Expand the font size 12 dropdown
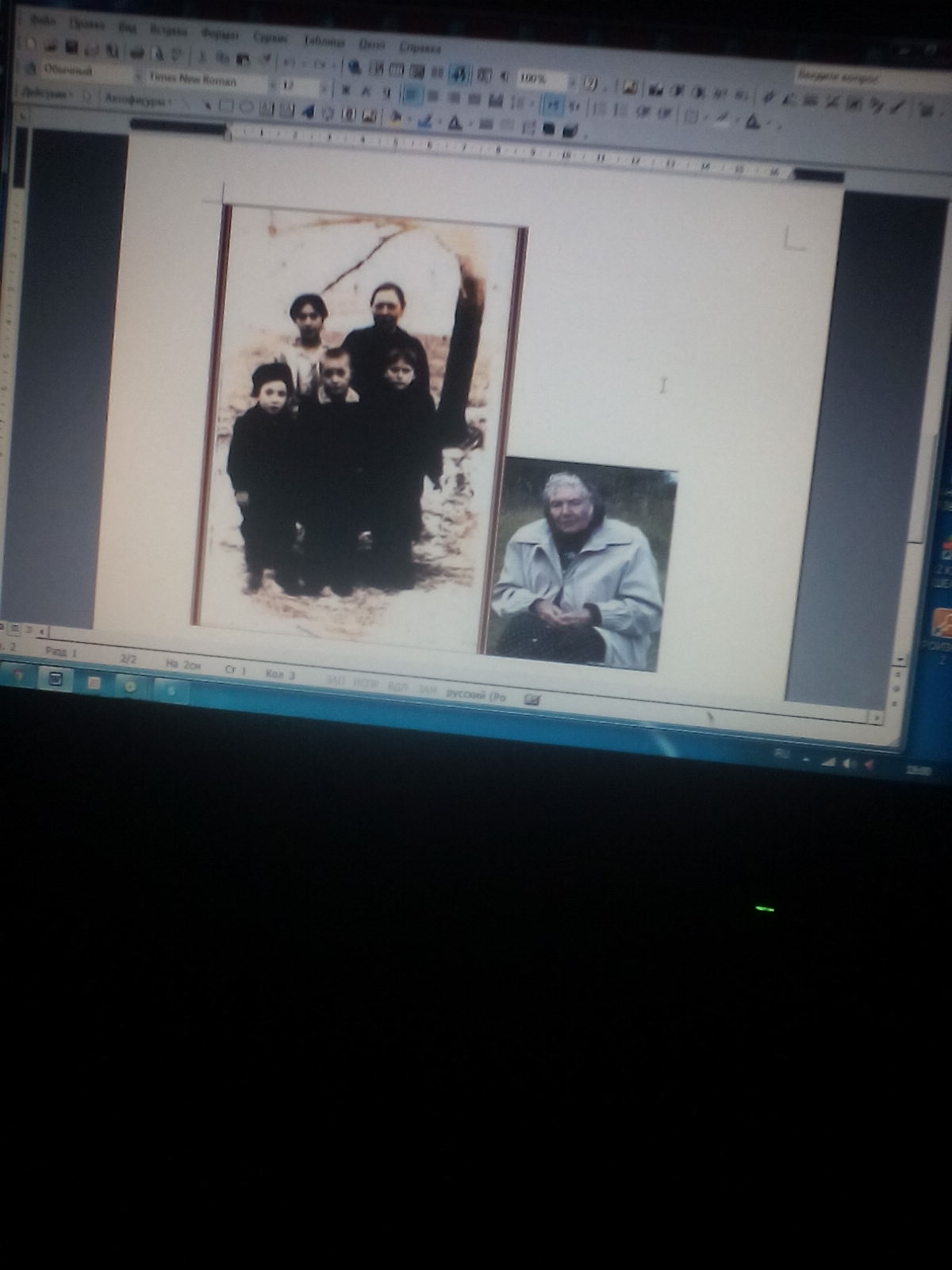The height and width of the screenshot is (1270, 952). (x=325, y=87)
